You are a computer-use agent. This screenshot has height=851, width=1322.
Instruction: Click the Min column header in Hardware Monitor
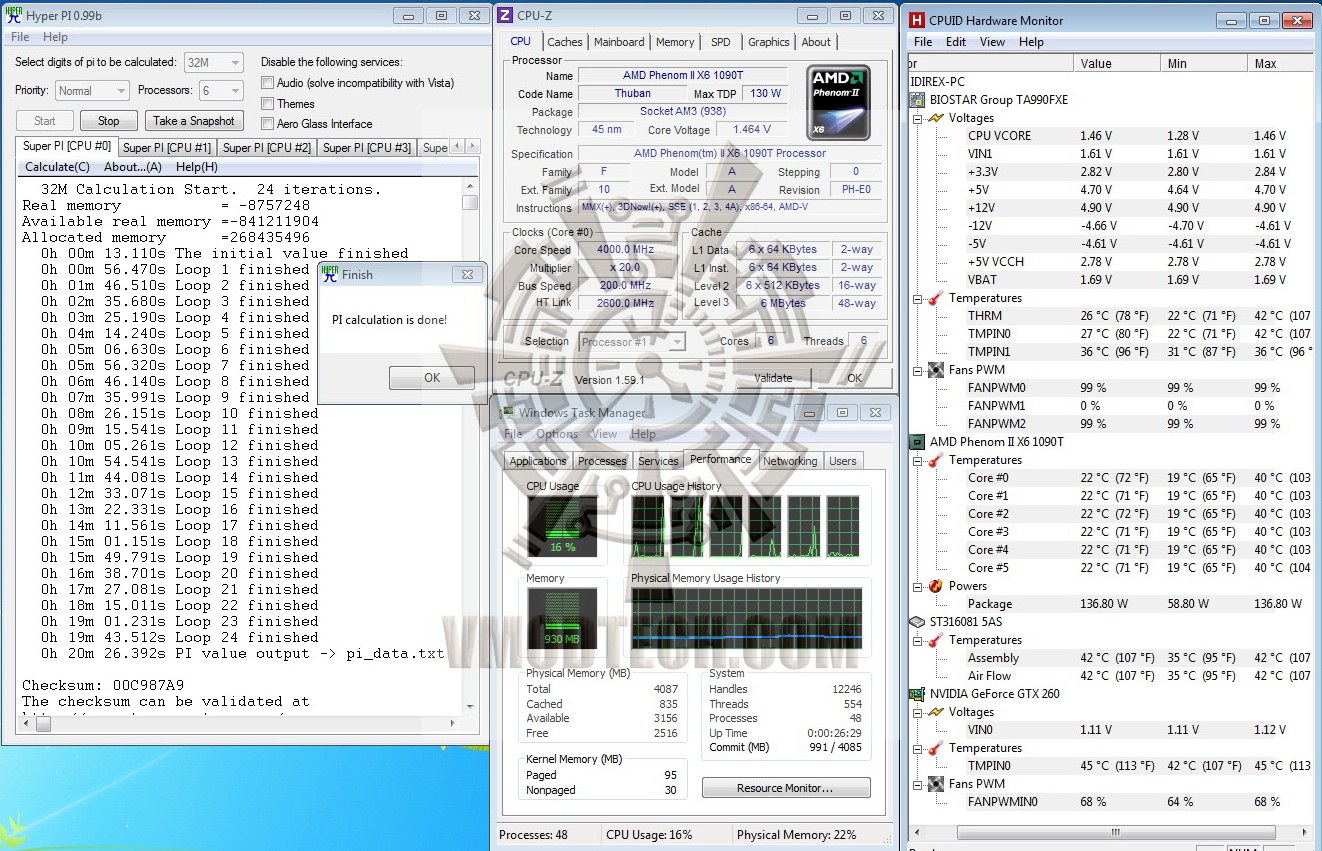(x=1204, y=64)
